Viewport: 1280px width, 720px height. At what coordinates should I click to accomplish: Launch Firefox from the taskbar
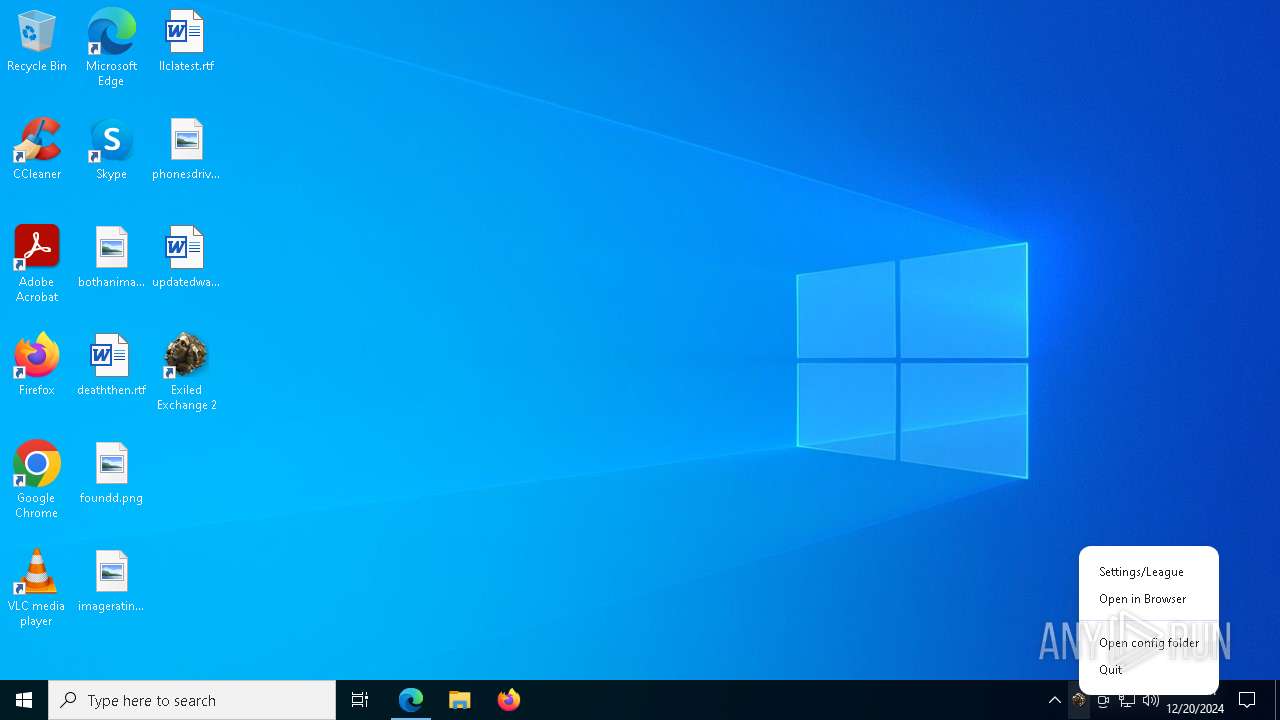tap(509, 700)
